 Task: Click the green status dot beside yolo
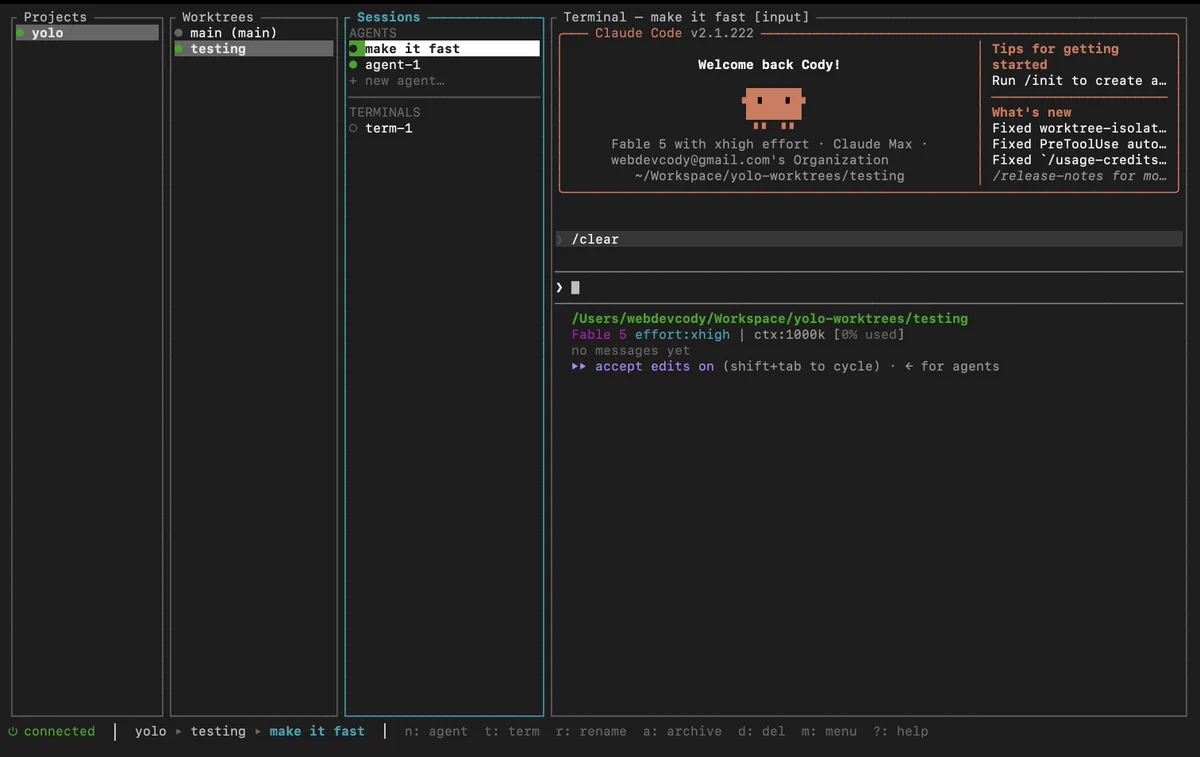[20, 33]
